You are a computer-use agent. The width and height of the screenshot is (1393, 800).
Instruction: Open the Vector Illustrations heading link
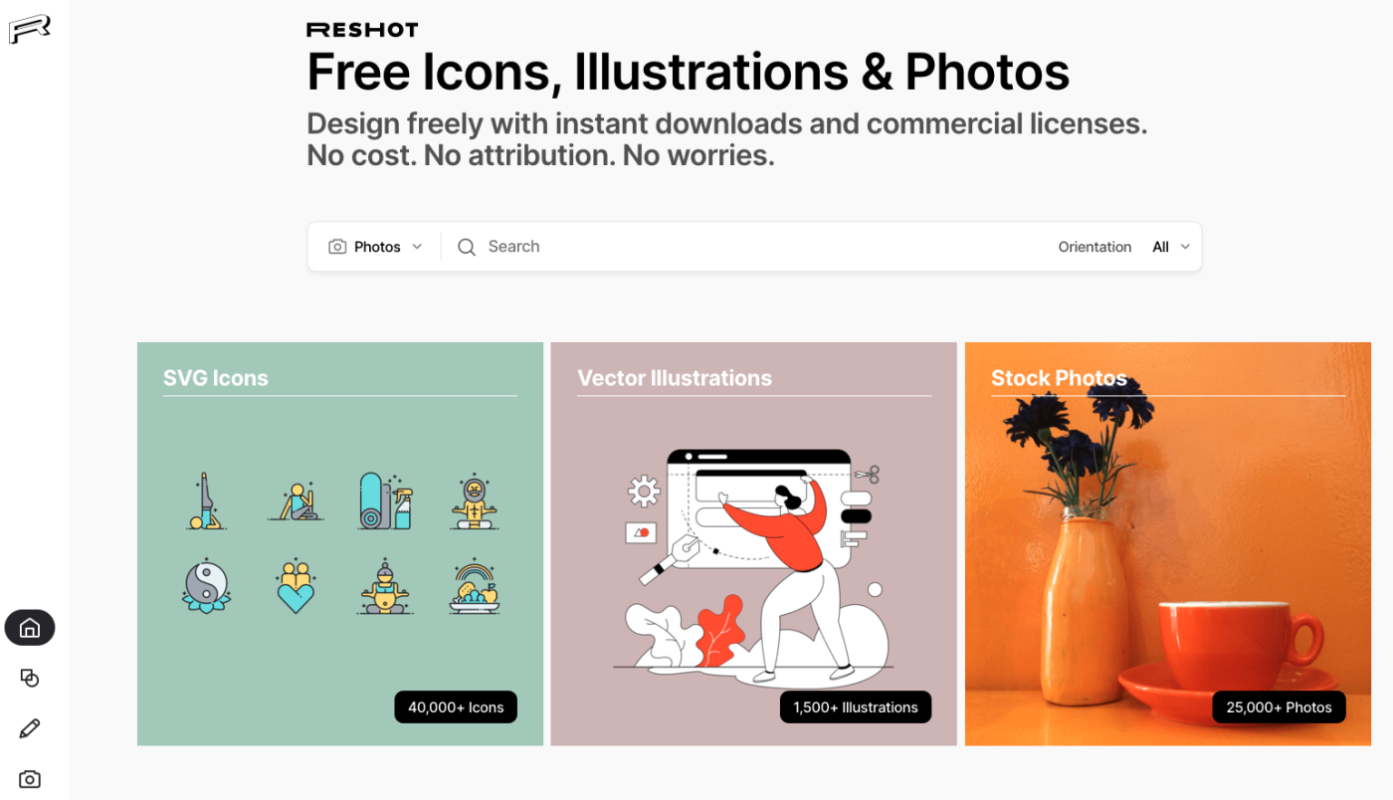point(675,378)
